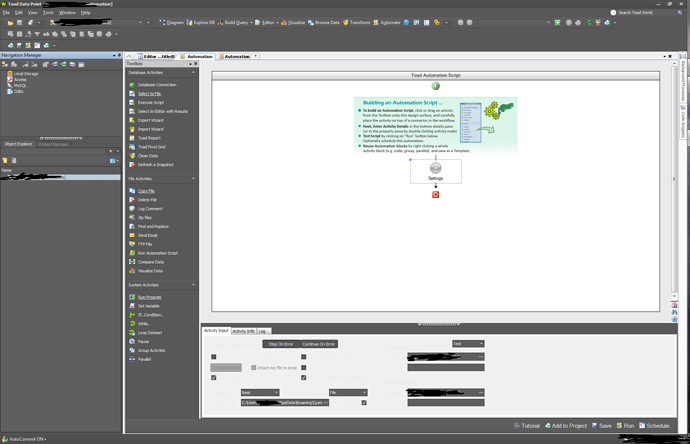Open the View menu
690x444 pixels.
point(33,13)
